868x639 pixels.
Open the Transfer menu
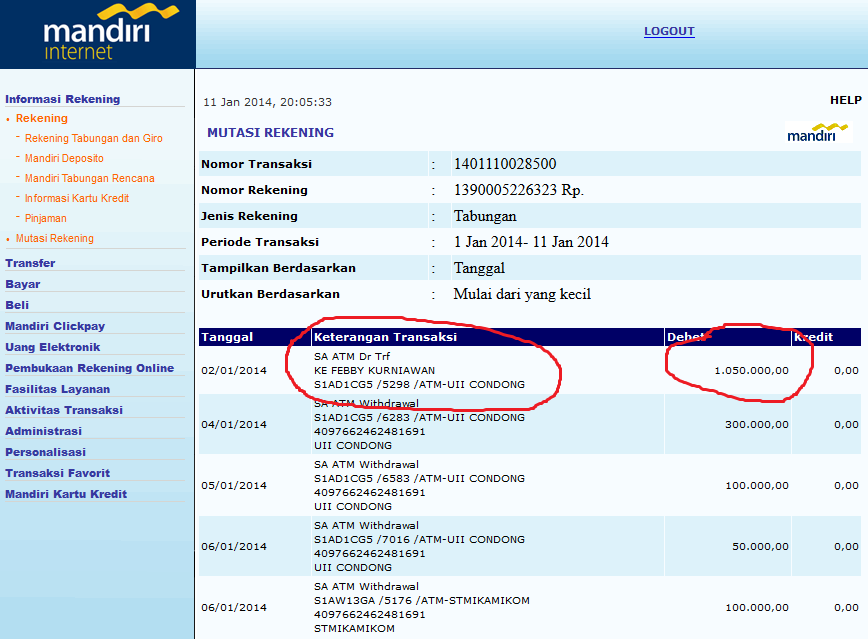(x=30, y=263)
